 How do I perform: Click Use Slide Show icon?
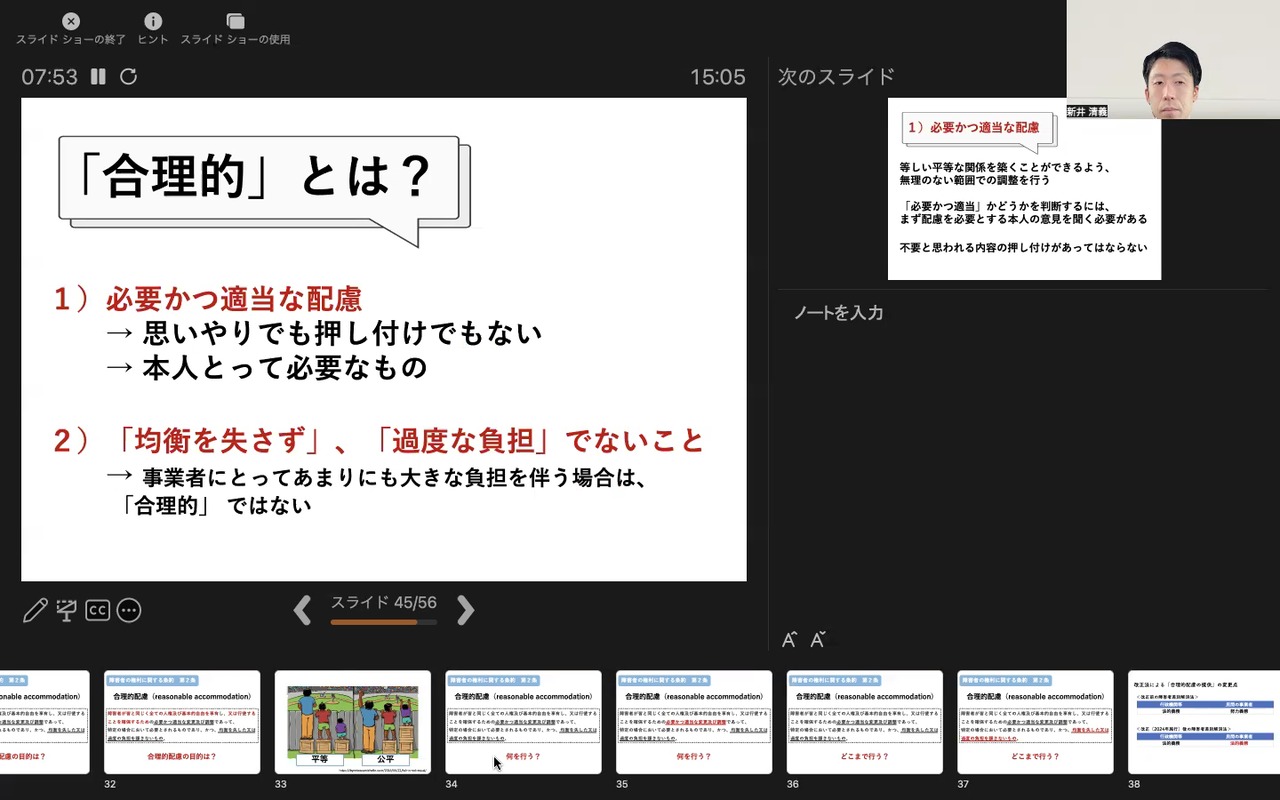[235, 21]
